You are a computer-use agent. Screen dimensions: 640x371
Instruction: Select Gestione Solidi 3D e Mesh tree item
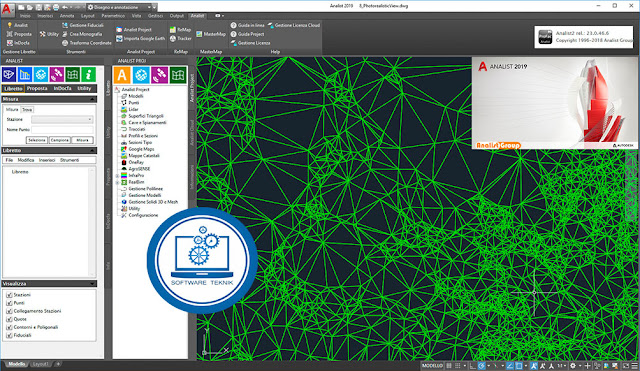tap(149, 202)
